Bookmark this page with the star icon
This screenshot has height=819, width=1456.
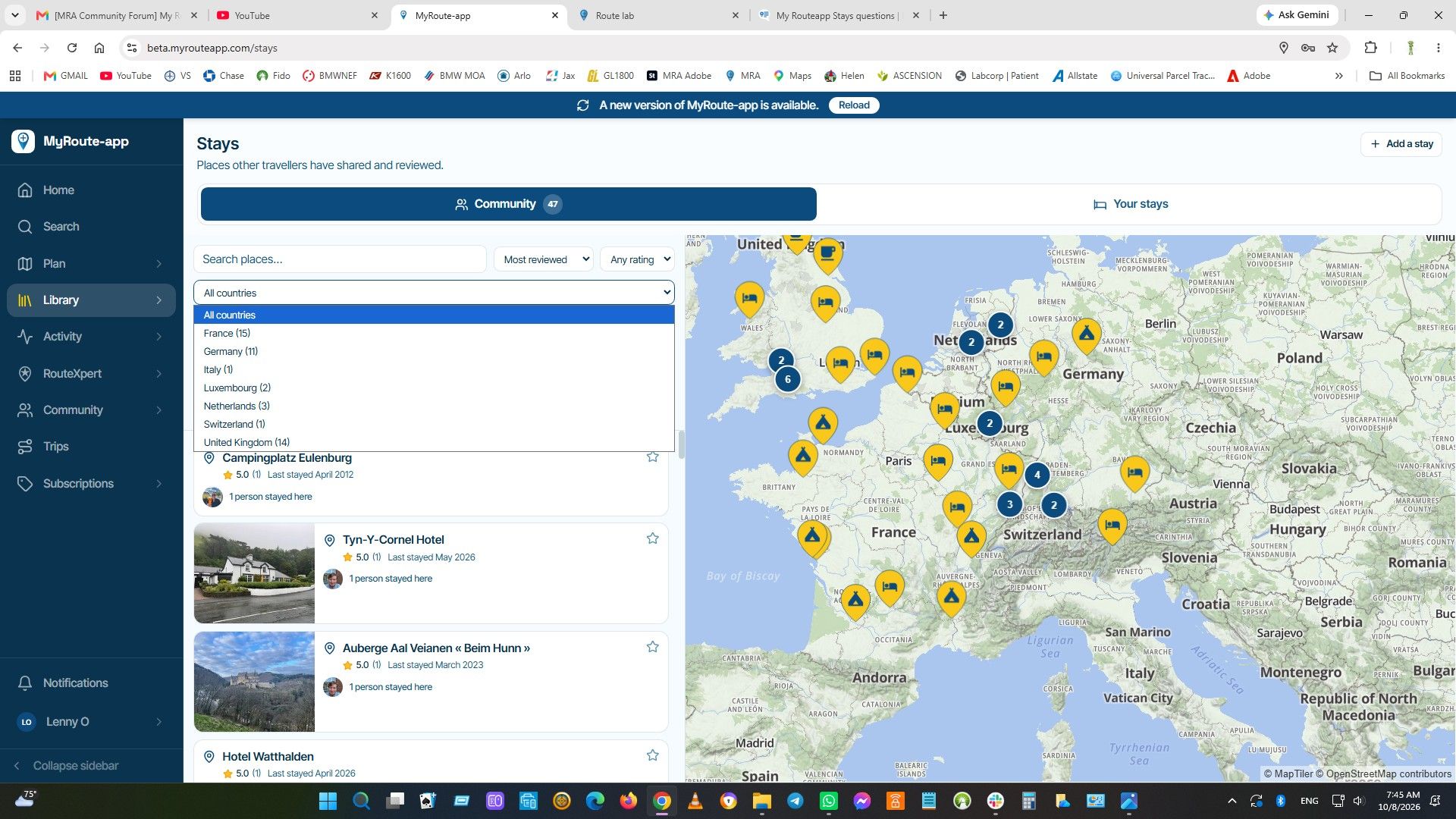[1332, 48]
